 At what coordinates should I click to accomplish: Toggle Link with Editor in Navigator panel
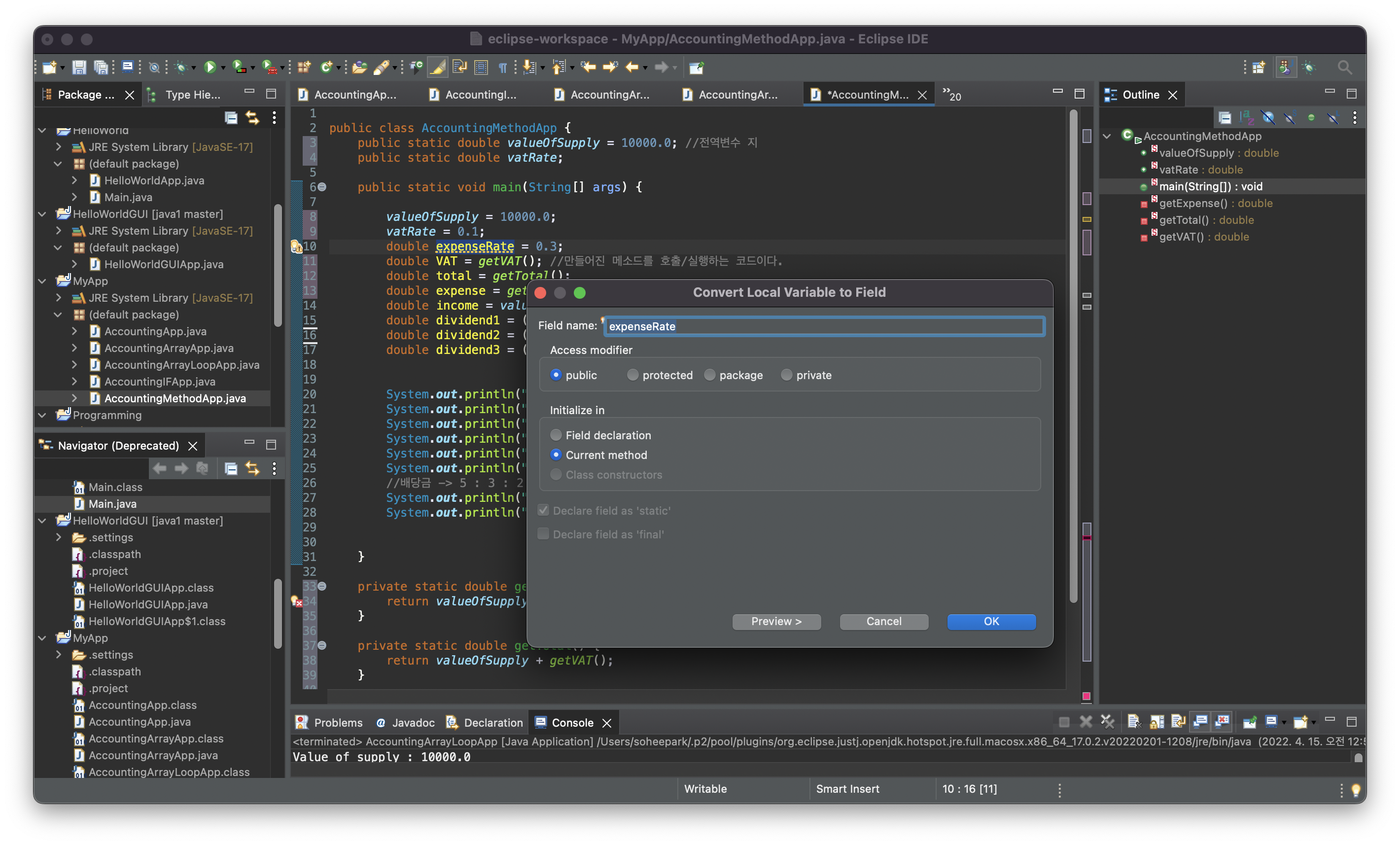pyautogui.click(x=252, y=468)
